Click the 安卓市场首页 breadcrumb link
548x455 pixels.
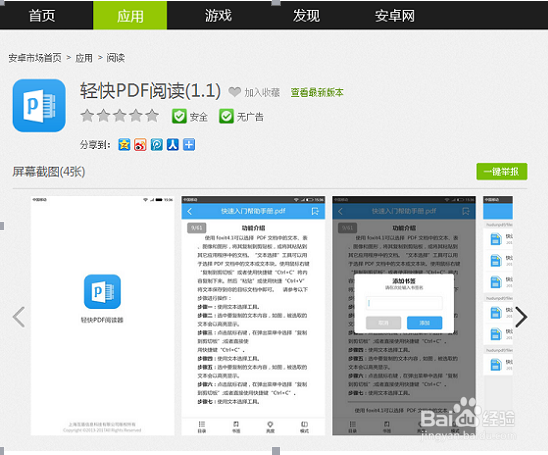click(35, 58)
